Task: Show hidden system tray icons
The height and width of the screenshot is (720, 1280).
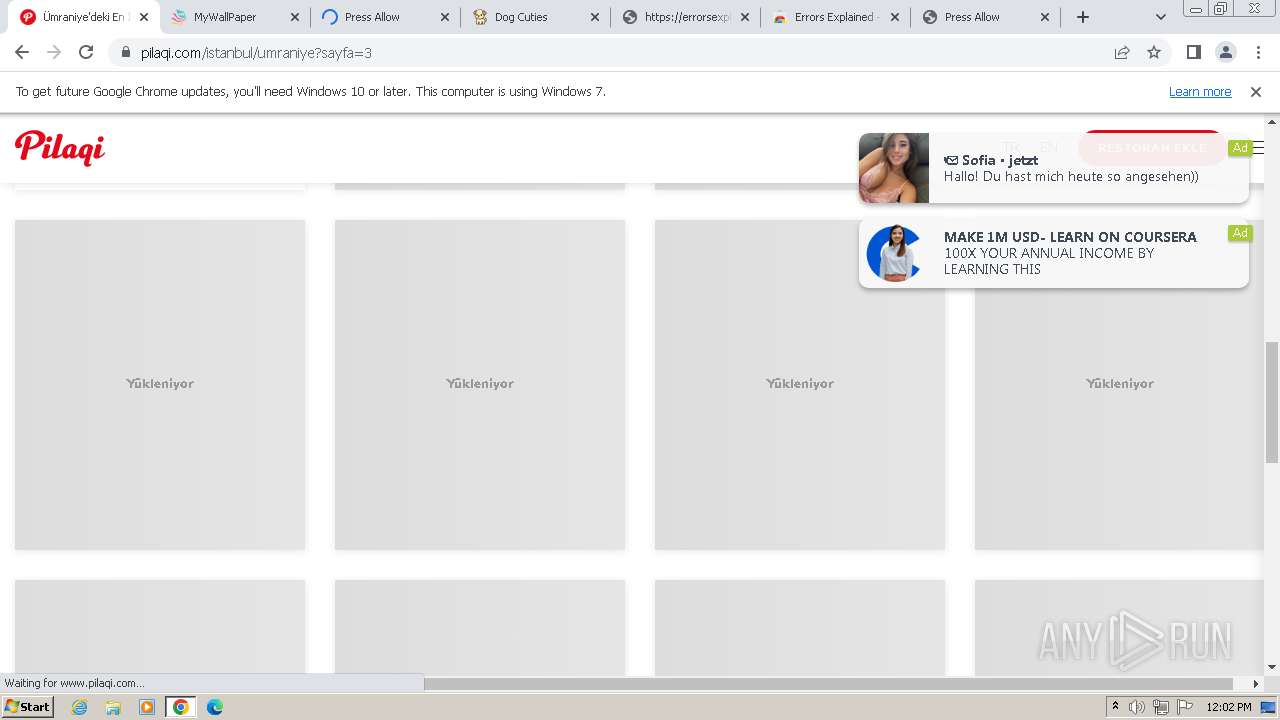Action: (x=1115, y=707)
